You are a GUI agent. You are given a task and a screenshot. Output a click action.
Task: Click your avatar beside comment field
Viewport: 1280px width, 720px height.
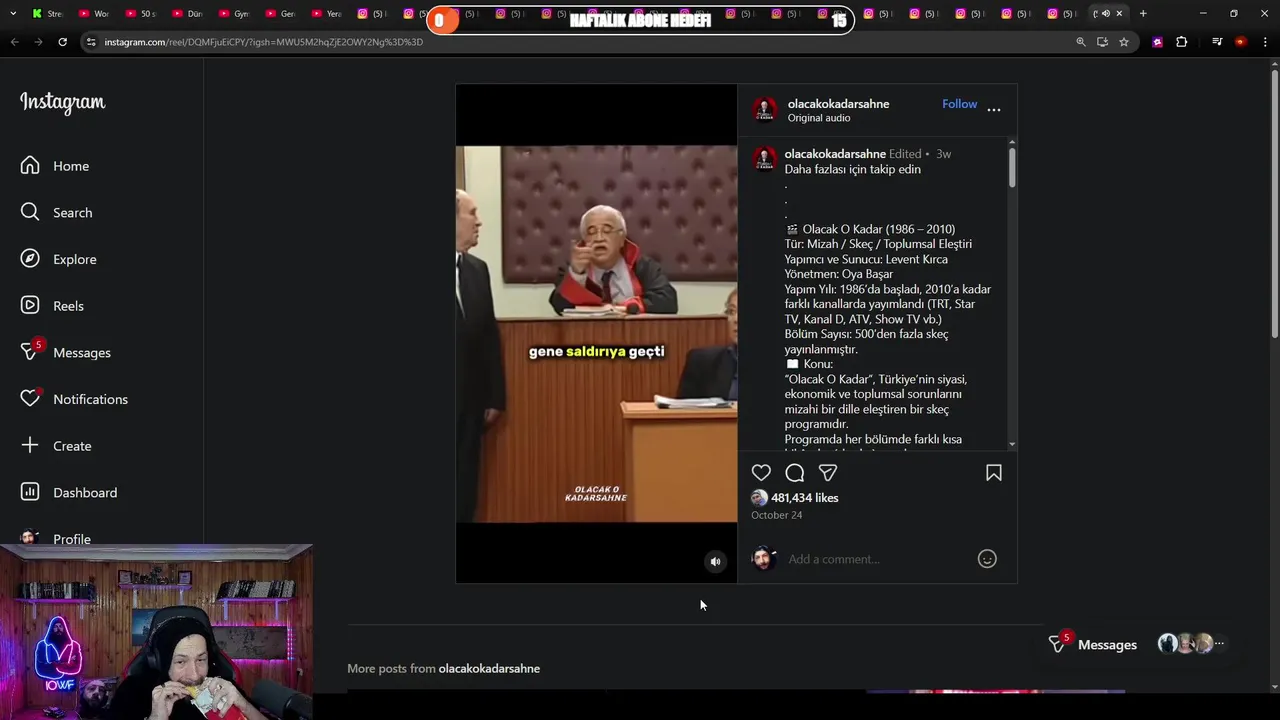[764, 559]
